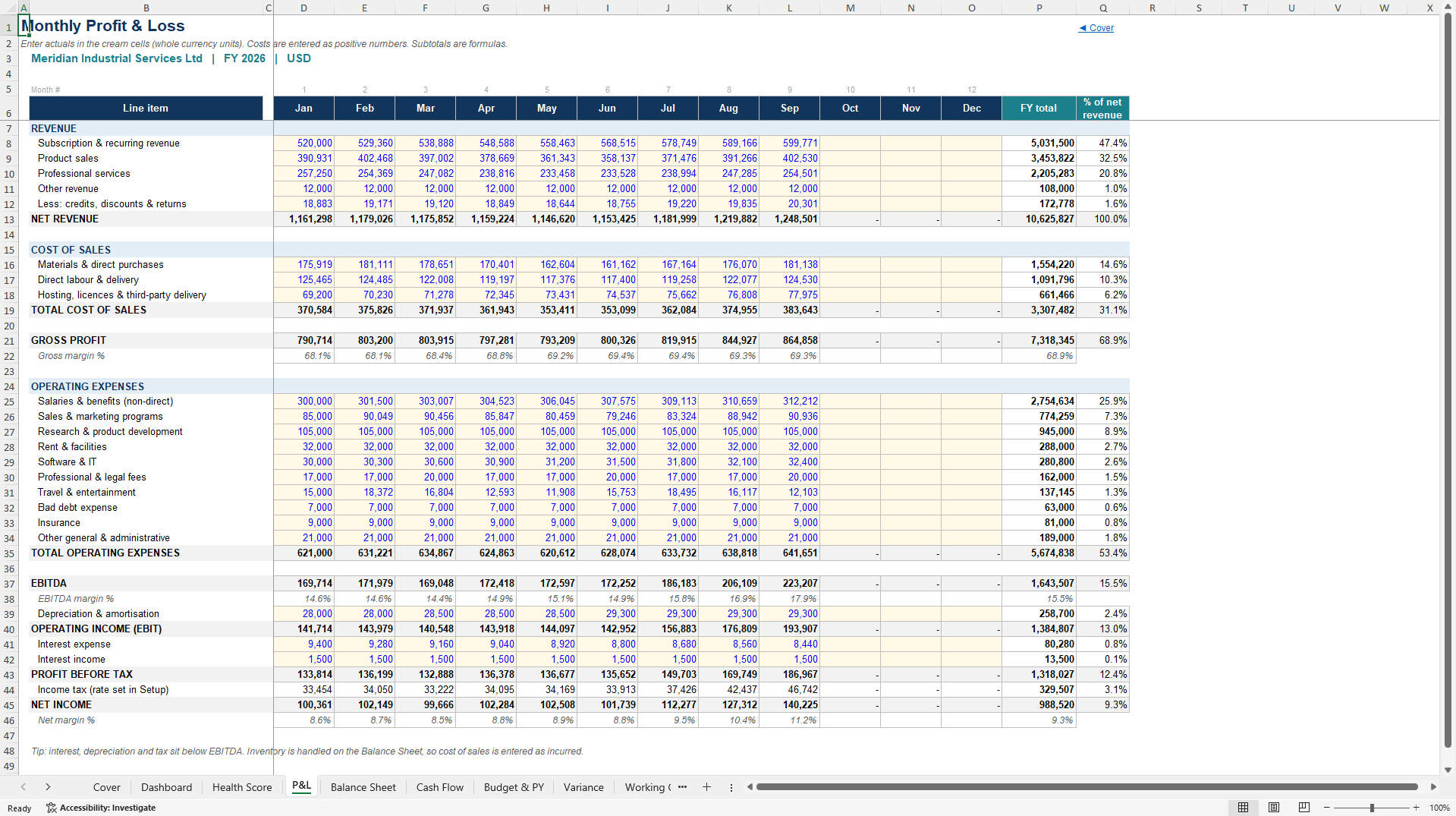Click the 'EBITDA' row label
Image resolution: width=1456 pixels, height=816 pixels.
49,583
